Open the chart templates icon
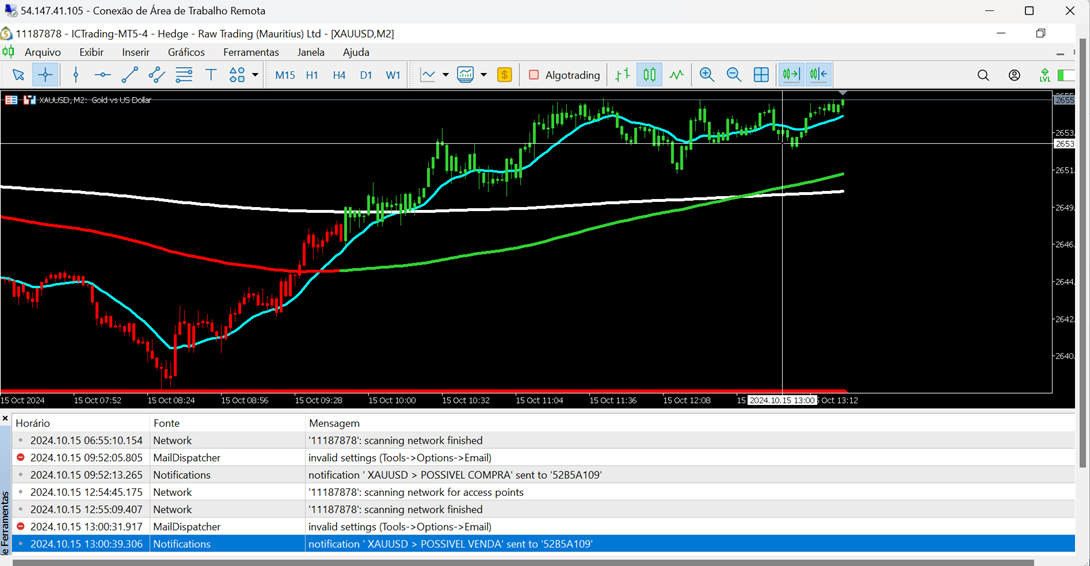The image size is (1090, 566). [x=466, y=75]
